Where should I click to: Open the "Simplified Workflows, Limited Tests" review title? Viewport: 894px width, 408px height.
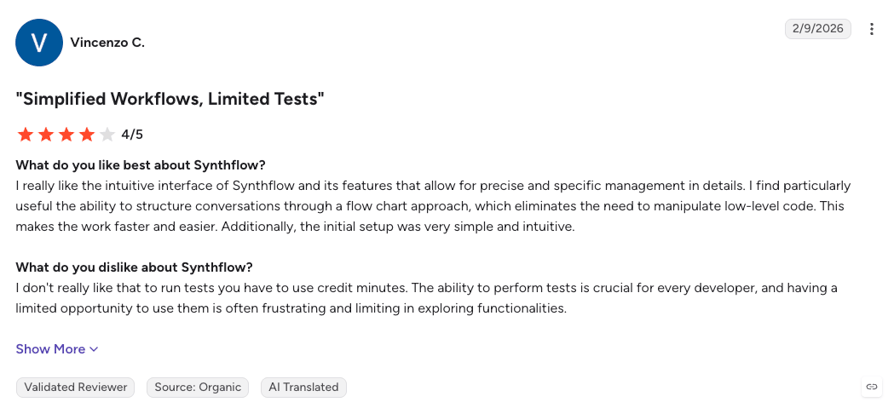170,99
